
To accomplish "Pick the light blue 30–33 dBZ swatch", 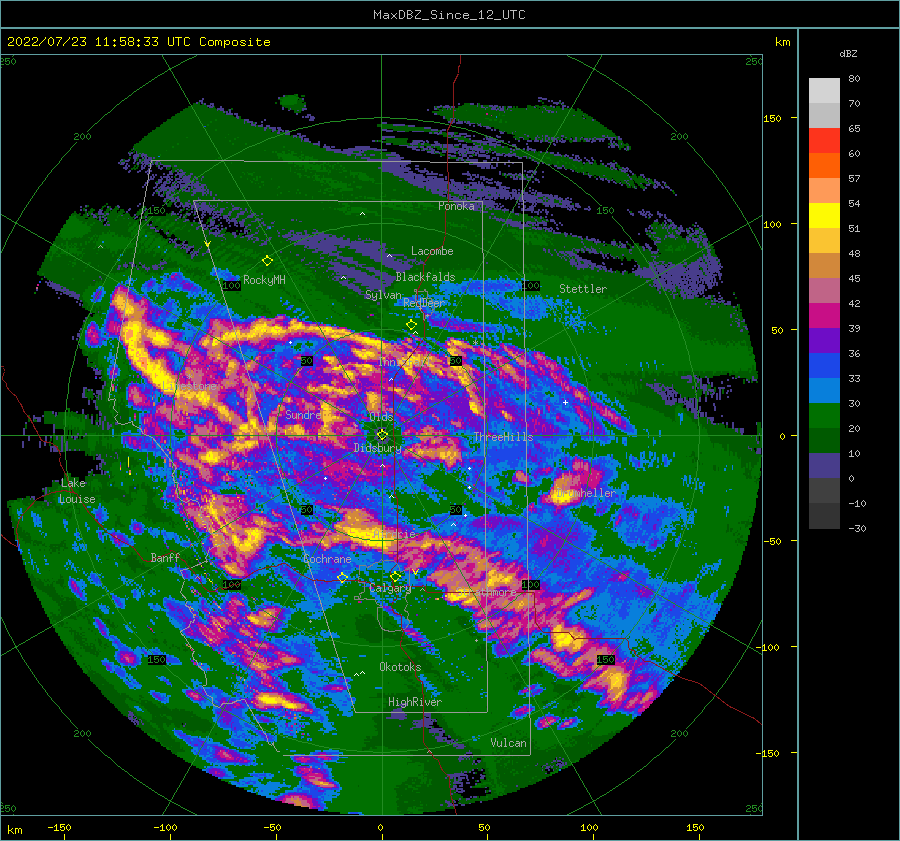I will click(824, 391).
